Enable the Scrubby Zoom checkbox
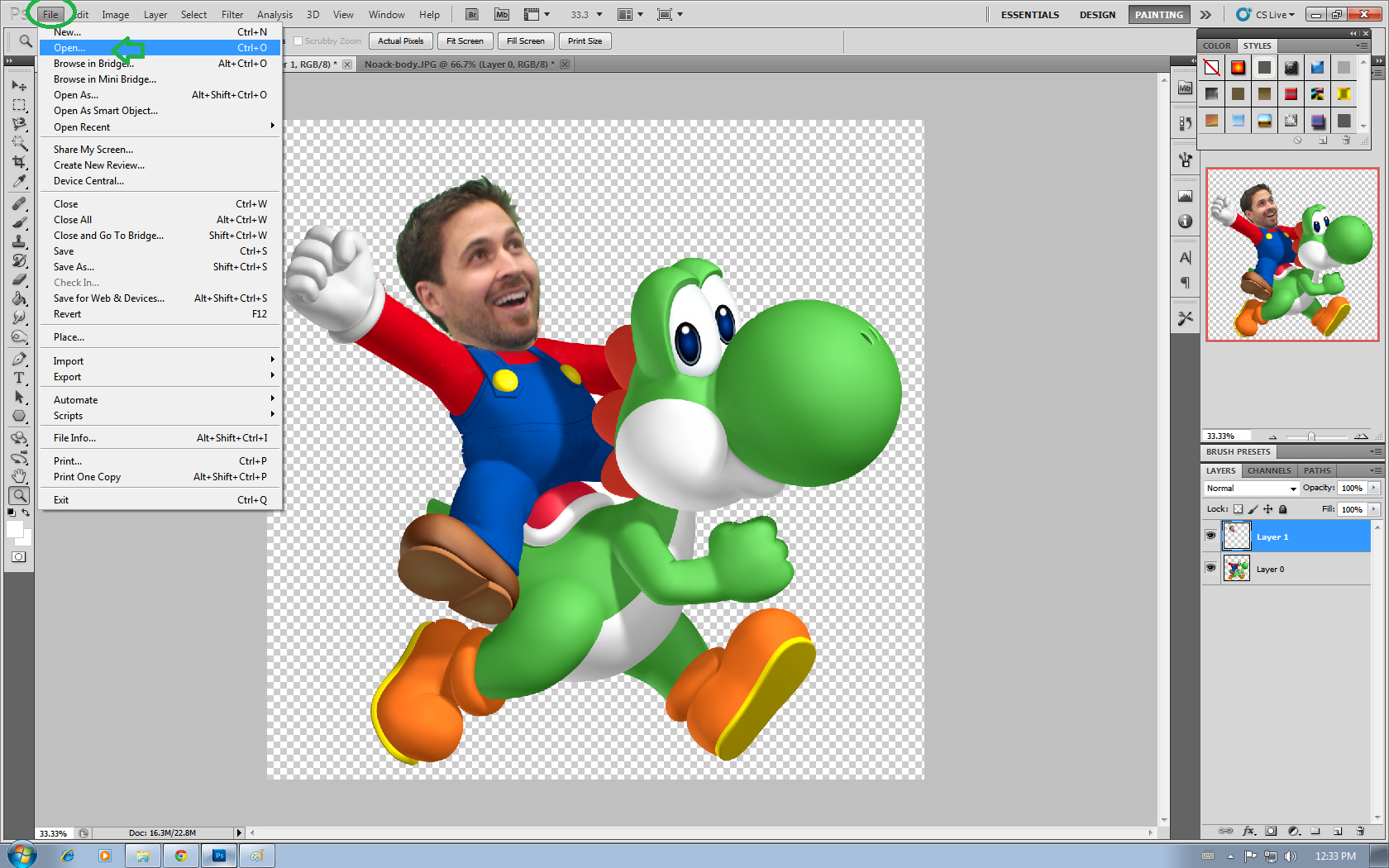 pyautogui.click(x=298, y=41)
